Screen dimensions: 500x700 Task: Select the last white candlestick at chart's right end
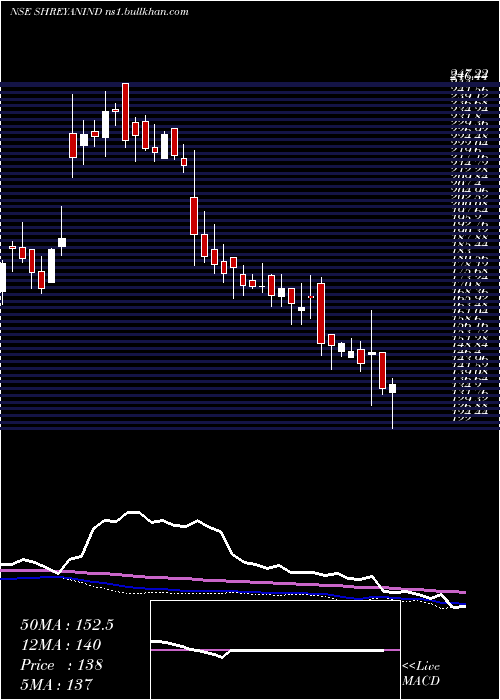tap(392, 388)
